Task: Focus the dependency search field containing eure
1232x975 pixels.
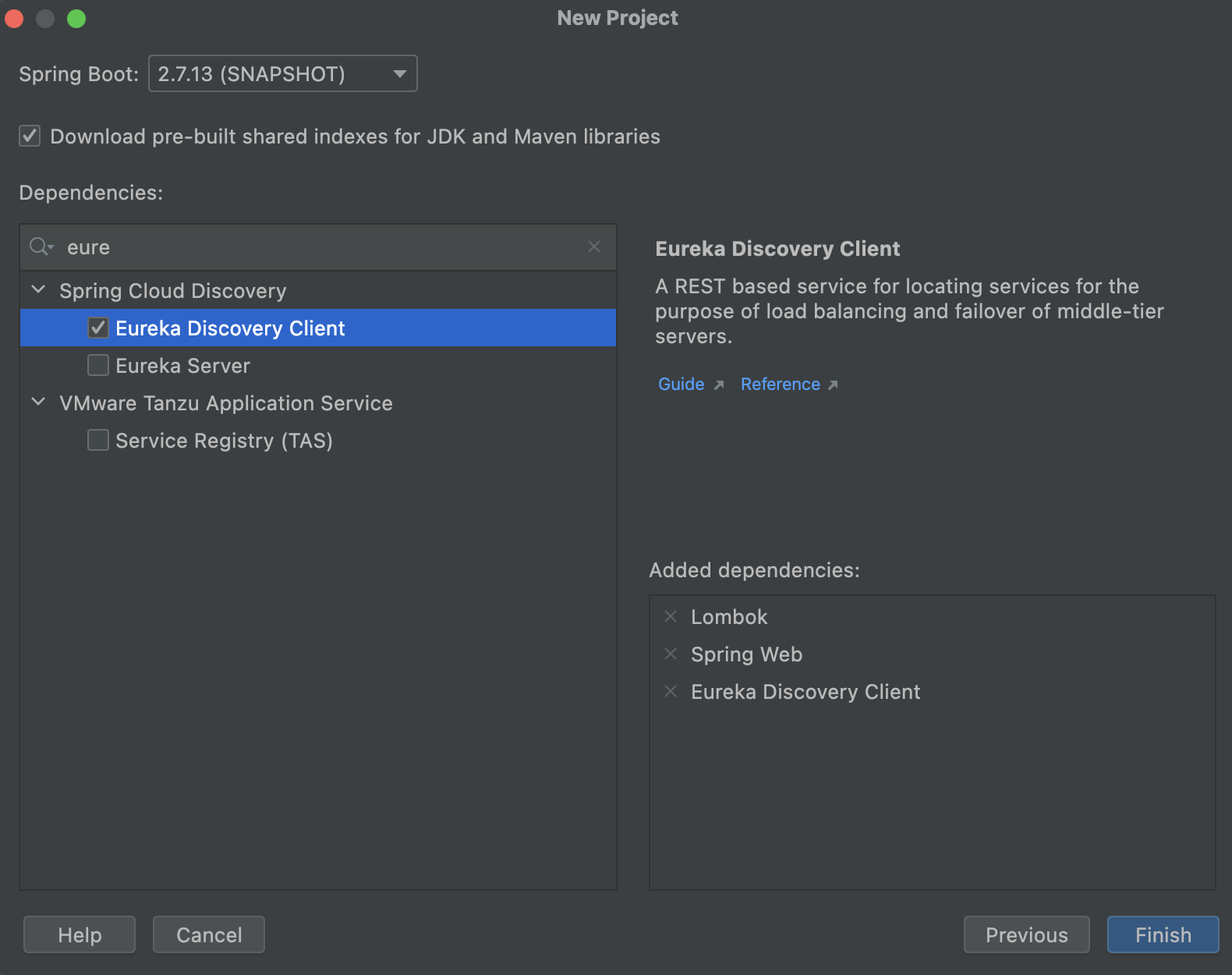Action: tap(318, 247)
